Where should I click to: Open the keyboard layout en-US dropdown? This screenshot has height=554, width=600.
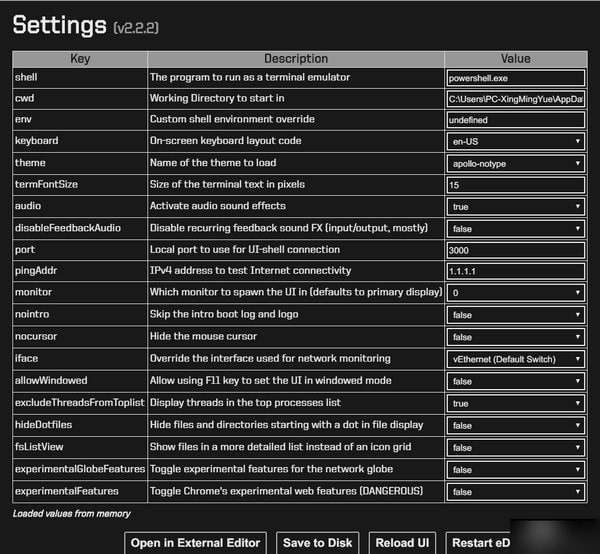point(515,141)
